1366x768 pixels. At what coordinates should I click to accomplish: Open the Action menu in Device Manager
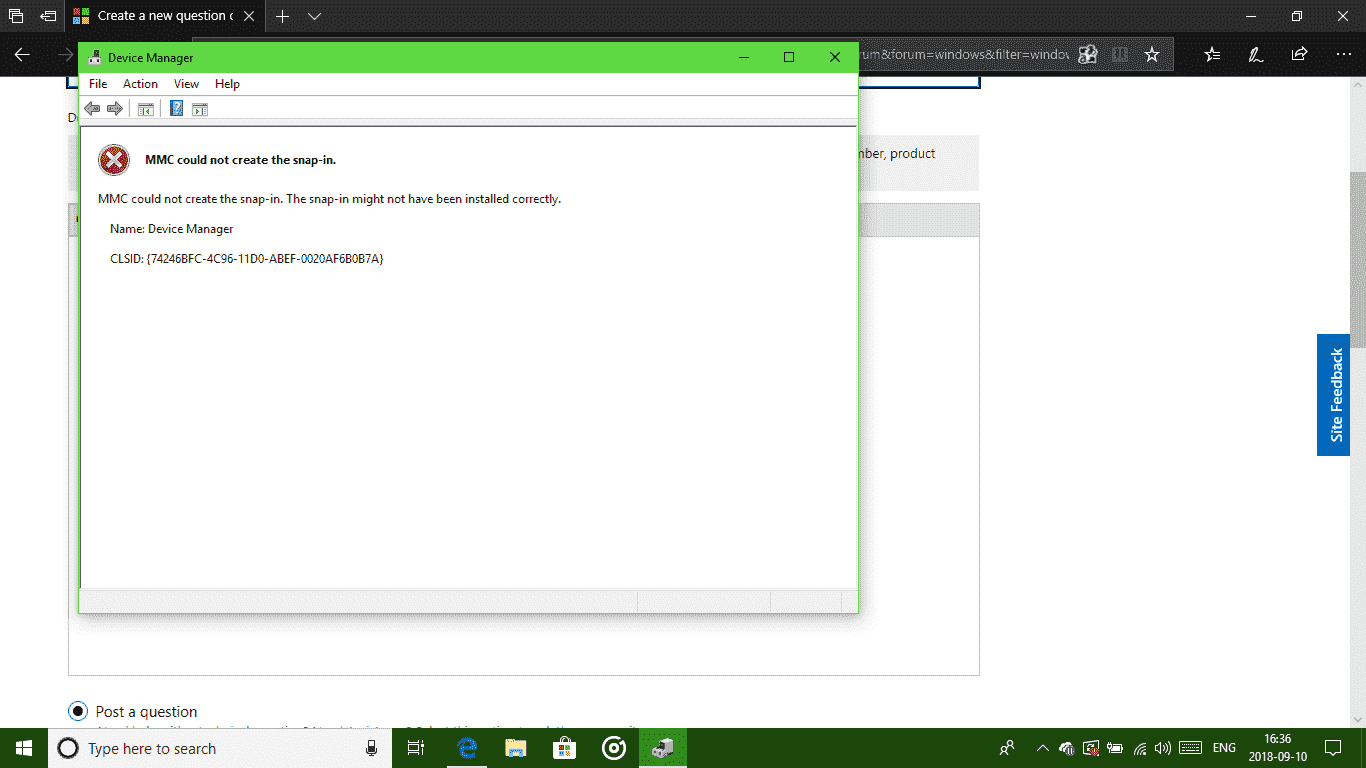pos(140,84)
